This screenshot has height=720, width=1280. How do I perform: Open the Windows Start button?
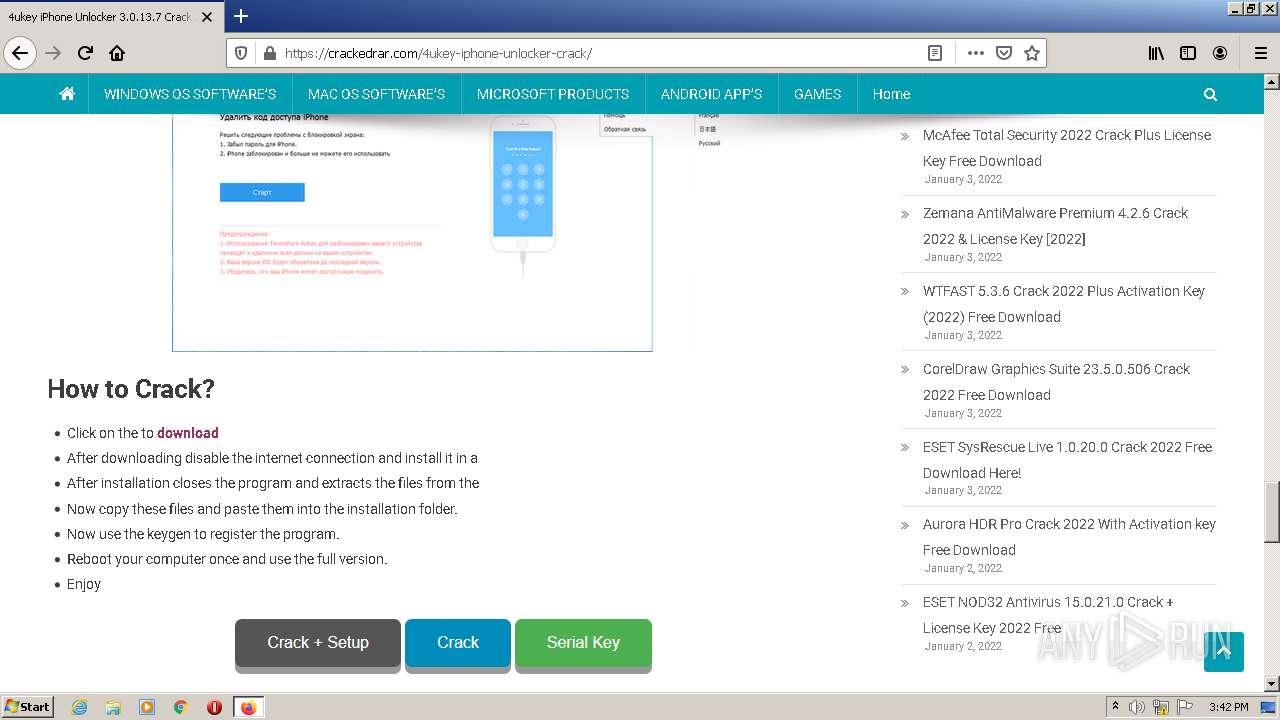coord(28,707)
